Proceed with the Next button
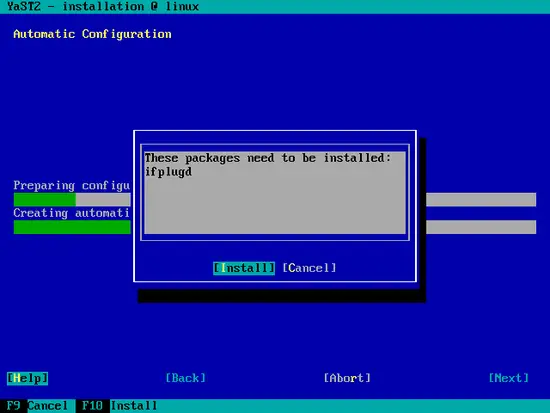This screenshot has height=413, width=550. tap(509, 378)
